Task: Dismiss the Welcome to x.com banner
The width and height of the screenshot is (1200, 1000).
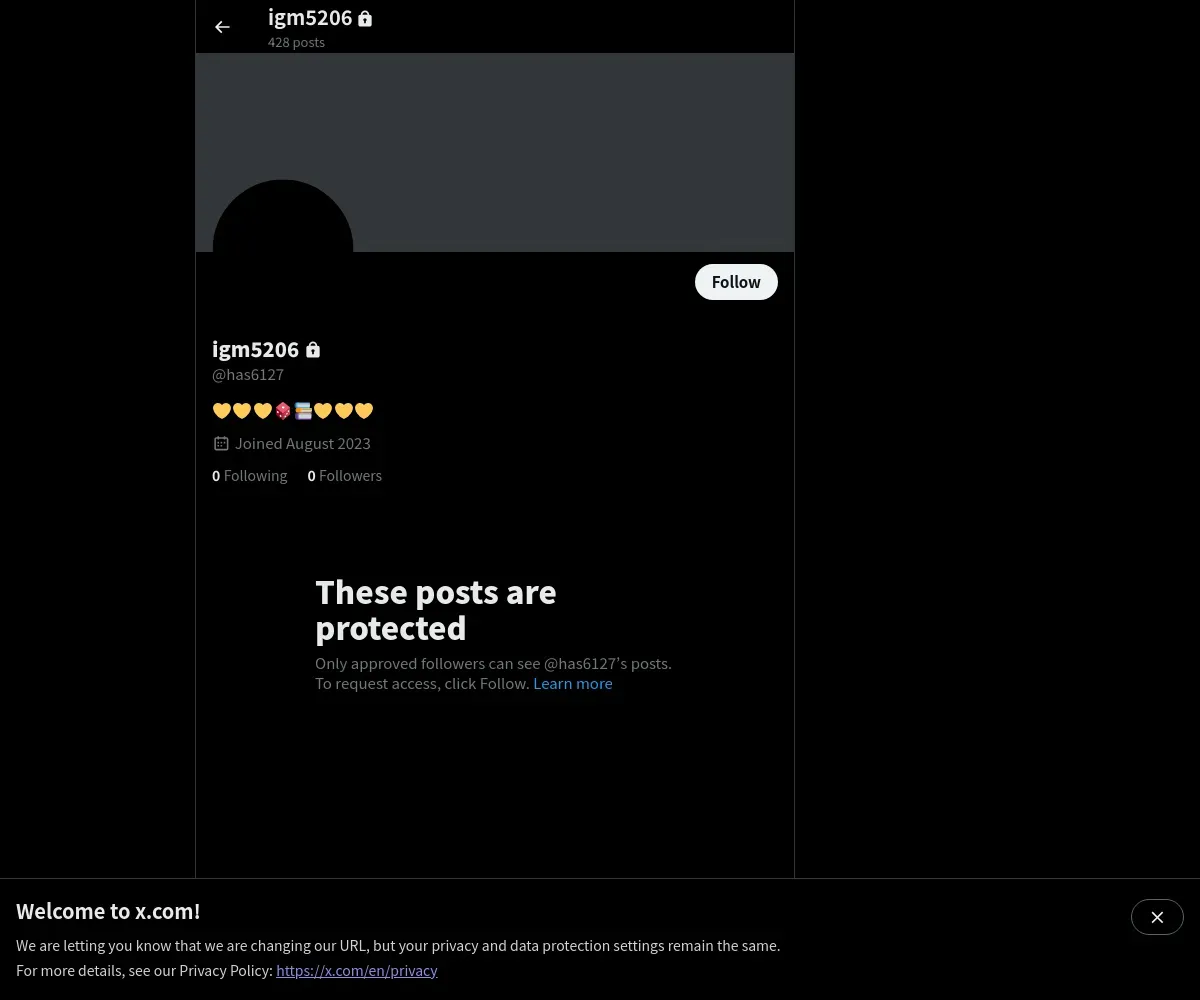Action: (1157, 917)
